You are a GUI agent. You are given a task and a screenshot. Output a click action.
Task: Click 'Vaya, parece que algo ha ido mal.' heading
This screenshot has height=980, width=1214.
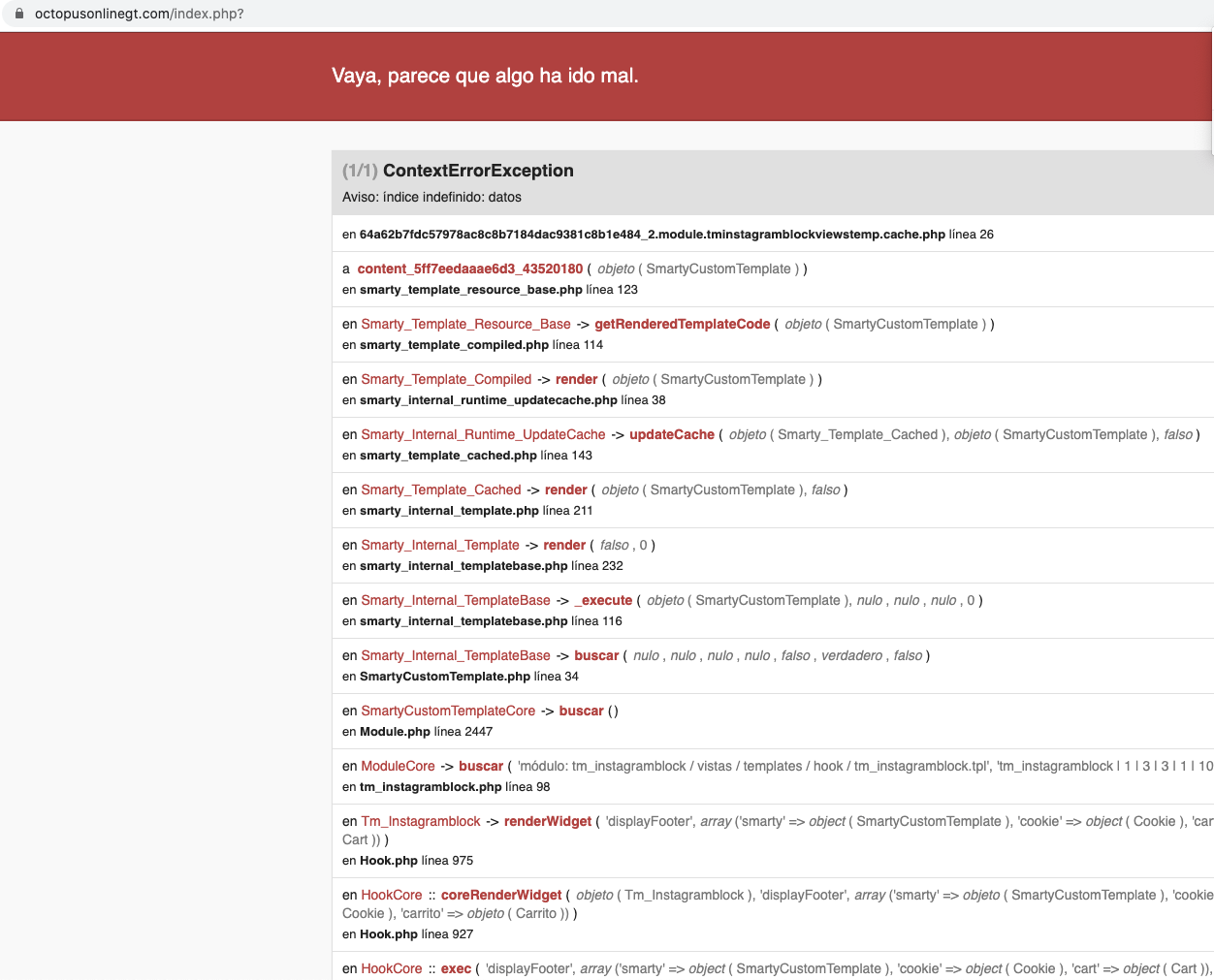[485, 76]
